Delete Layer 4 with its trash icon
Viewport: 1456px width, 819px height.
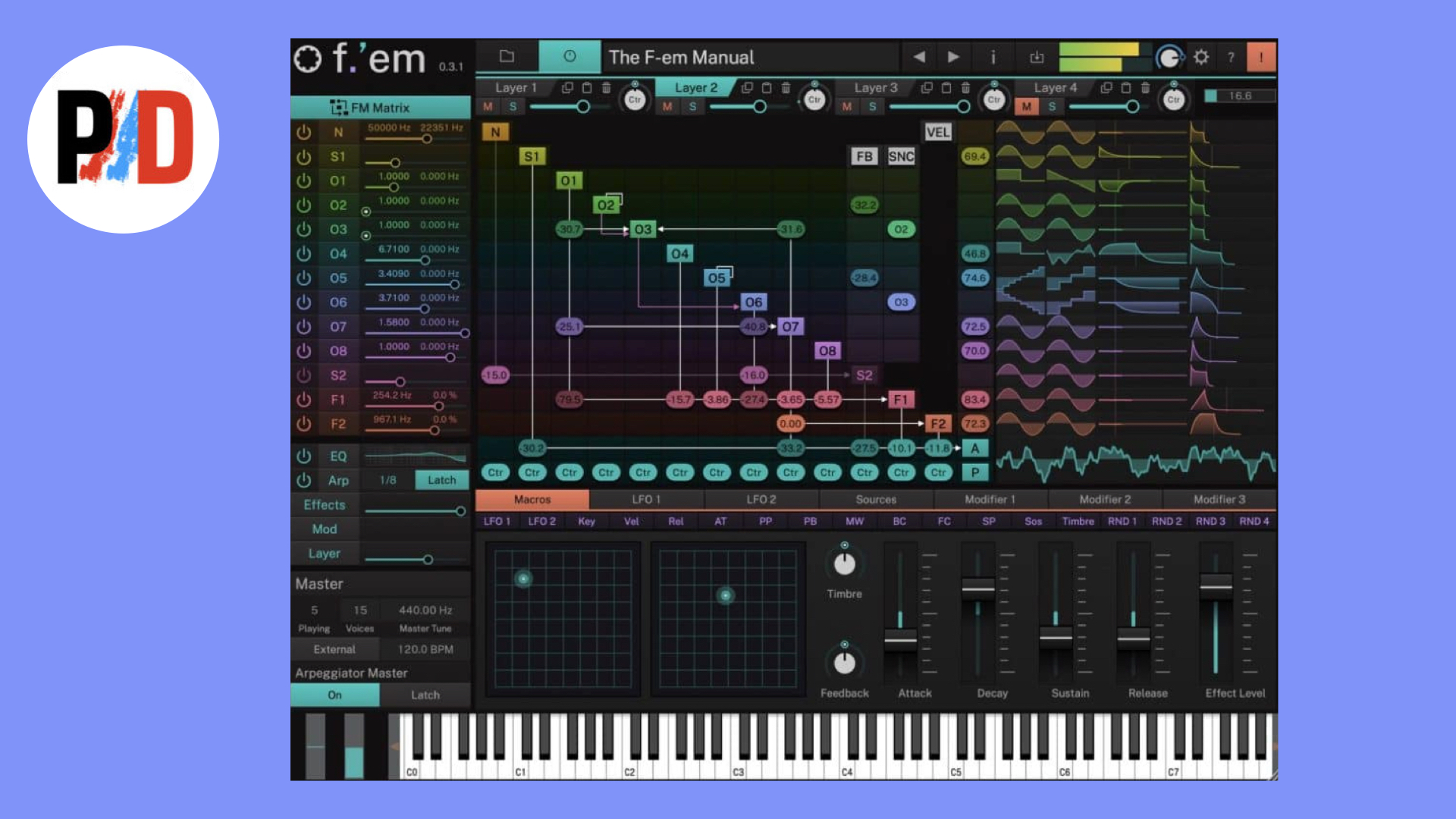[x=1145, y=87]
